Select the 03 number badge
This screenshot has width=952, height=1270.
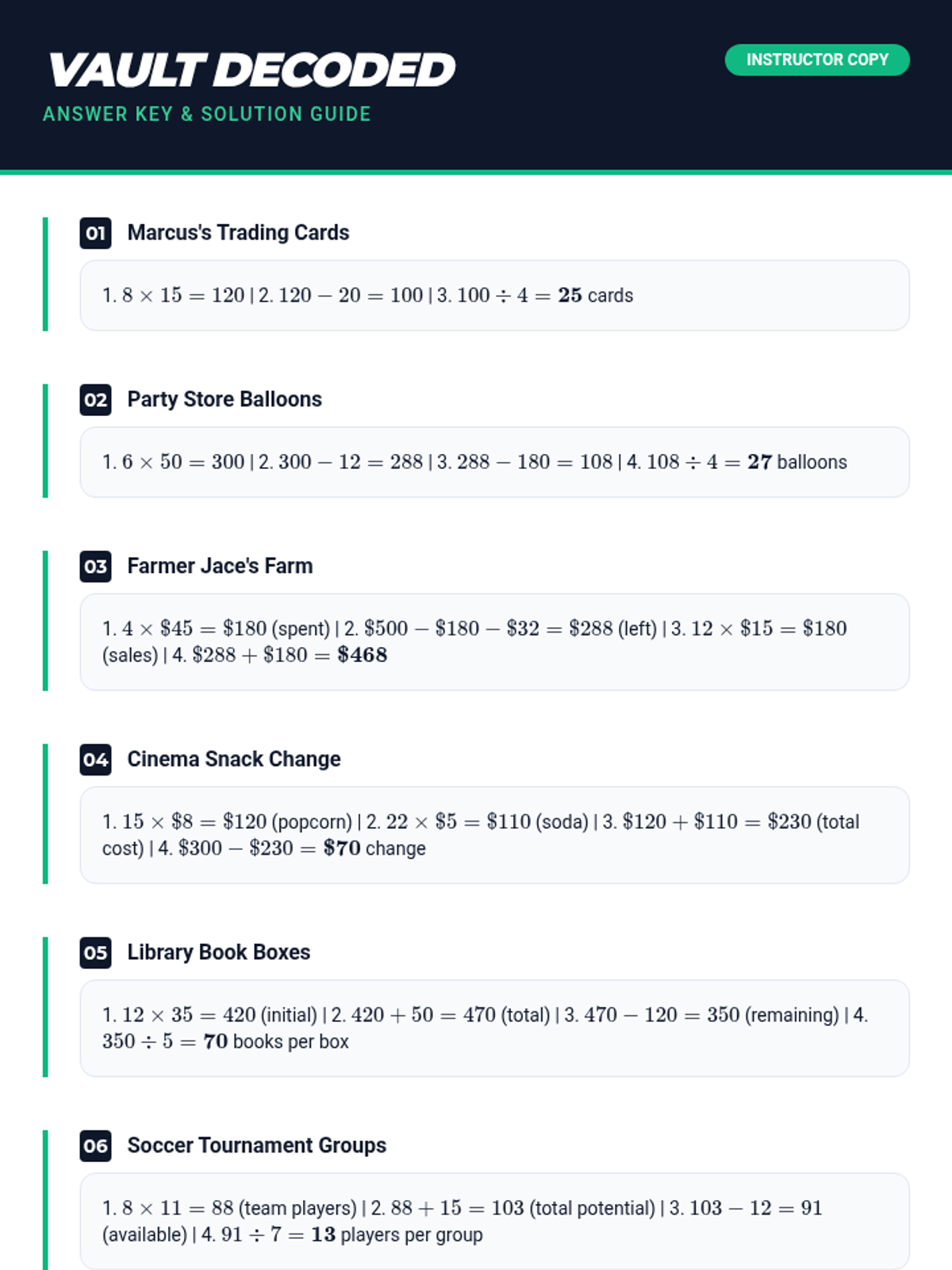click(95, 566)
